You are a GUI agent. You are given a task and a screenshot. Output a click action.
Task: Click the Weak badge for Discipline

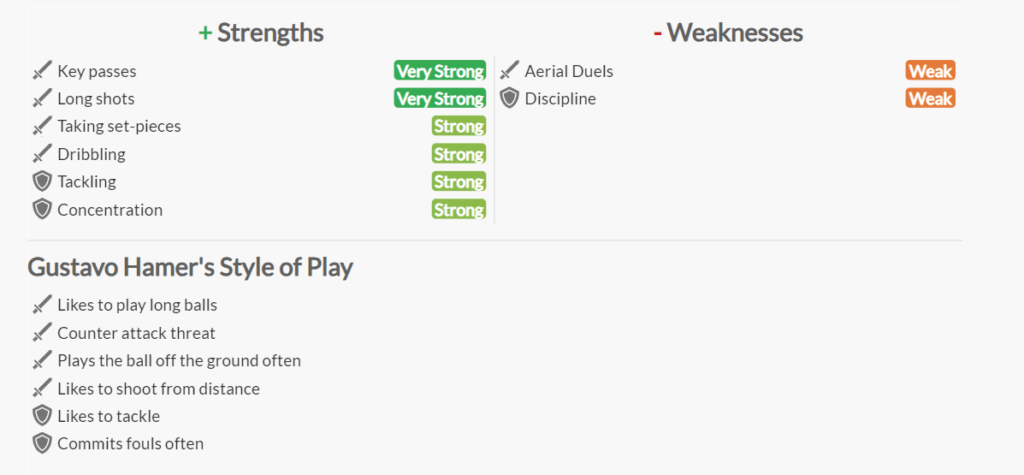coord(930,99)
